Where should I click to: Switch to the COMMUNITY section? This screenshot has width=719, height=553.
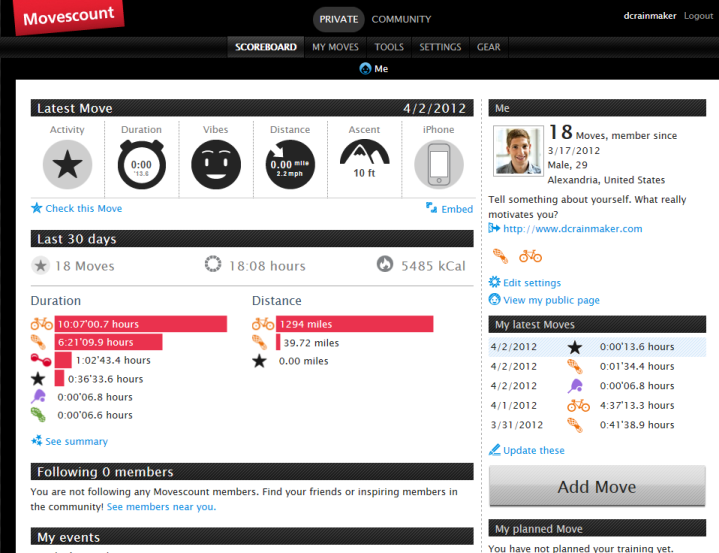[x=401, y=19]
